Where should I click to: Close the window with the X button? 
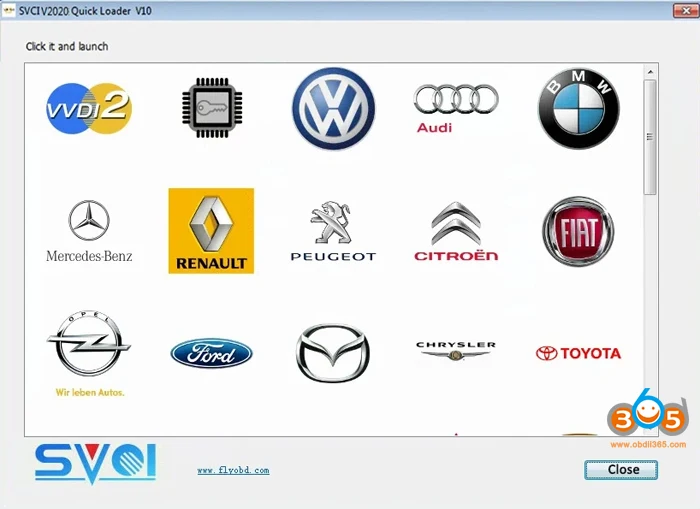687,10
